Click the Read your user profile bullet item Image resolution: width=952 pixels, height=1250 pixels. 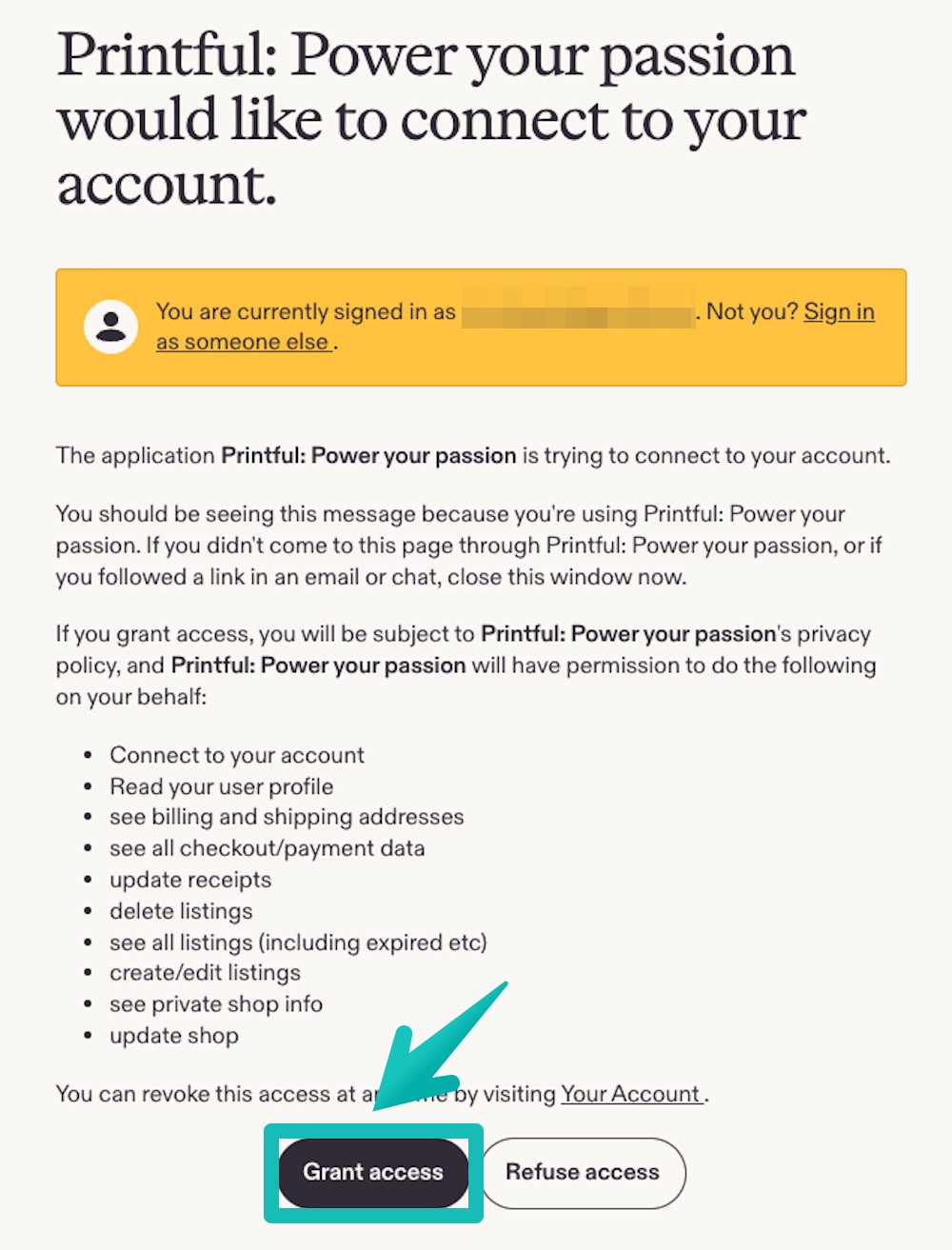(221, 786)
